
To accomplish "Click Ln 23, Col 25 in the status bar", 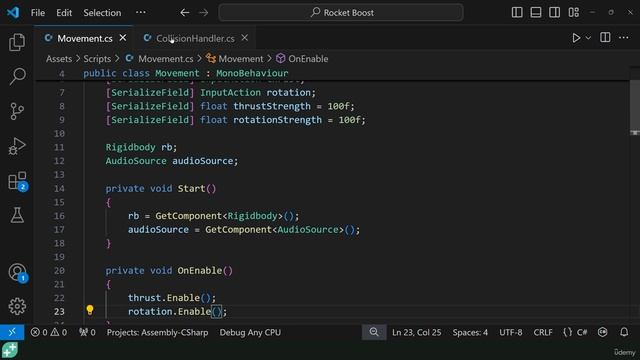I will tap(416, 332).
